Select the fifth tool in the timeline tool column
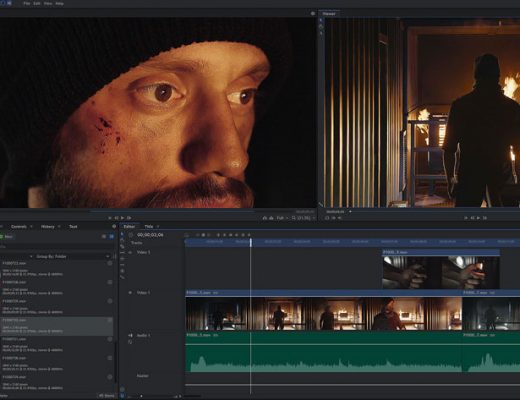The image size is (520, 400). pos(122,259)
